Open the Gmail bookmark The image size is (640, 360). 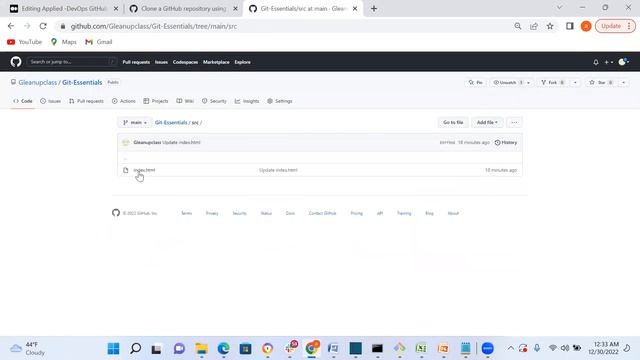click(99, 42)
